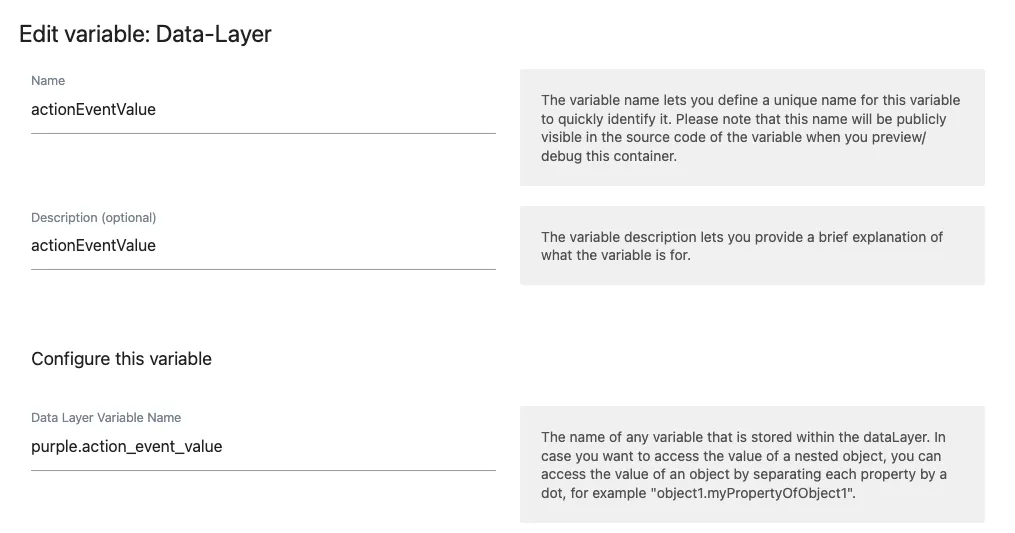The image size is (1015, 533).
Task: Click the 'Name' field label
Action: click(x=48, y=80)
